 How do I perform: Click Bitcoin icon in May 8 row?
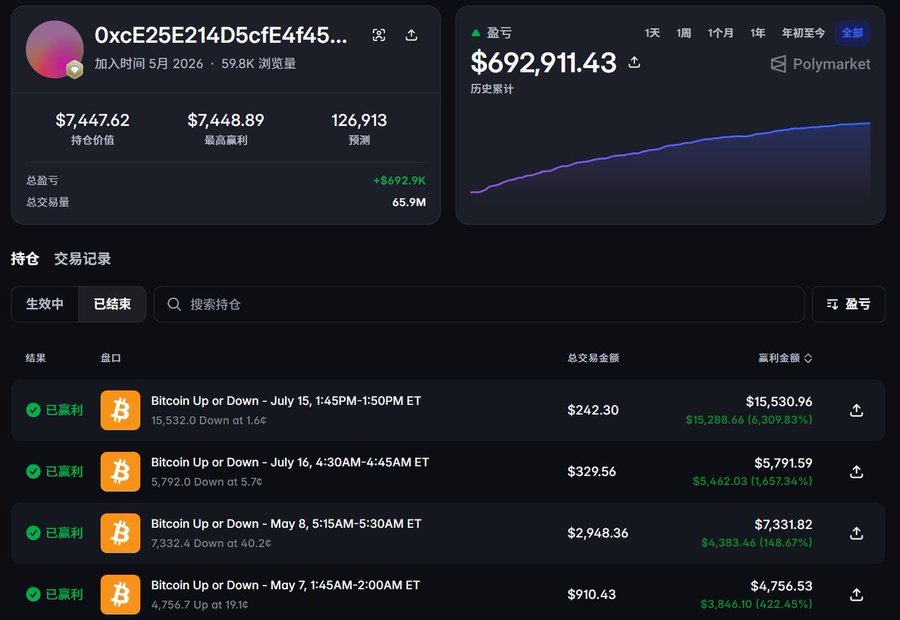[120, 533]
